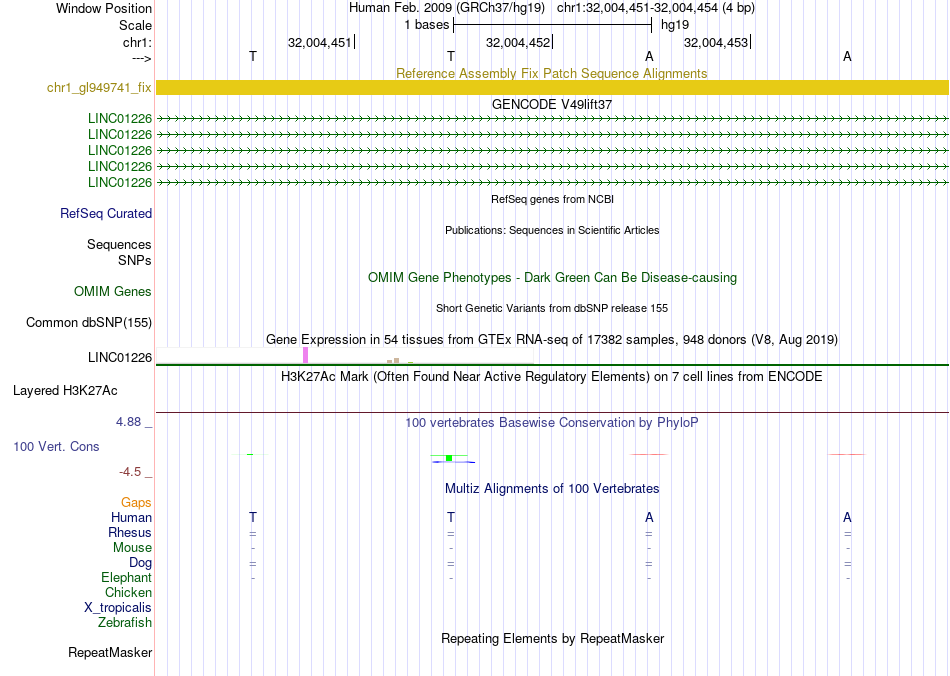Select the Mouse species label
This screenshot has width=950, height=676.
[132, 548]
